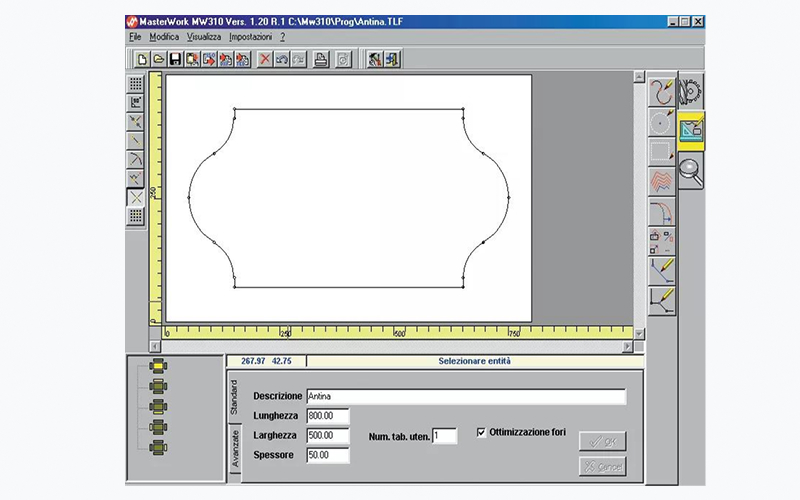Select the dashed circle drawing tool

(662, 122)
